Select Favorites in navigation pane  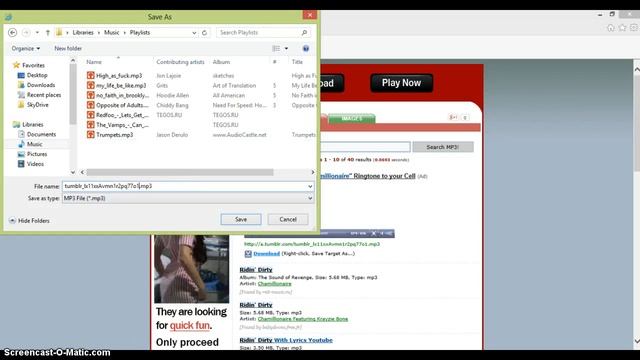(33, 65)
